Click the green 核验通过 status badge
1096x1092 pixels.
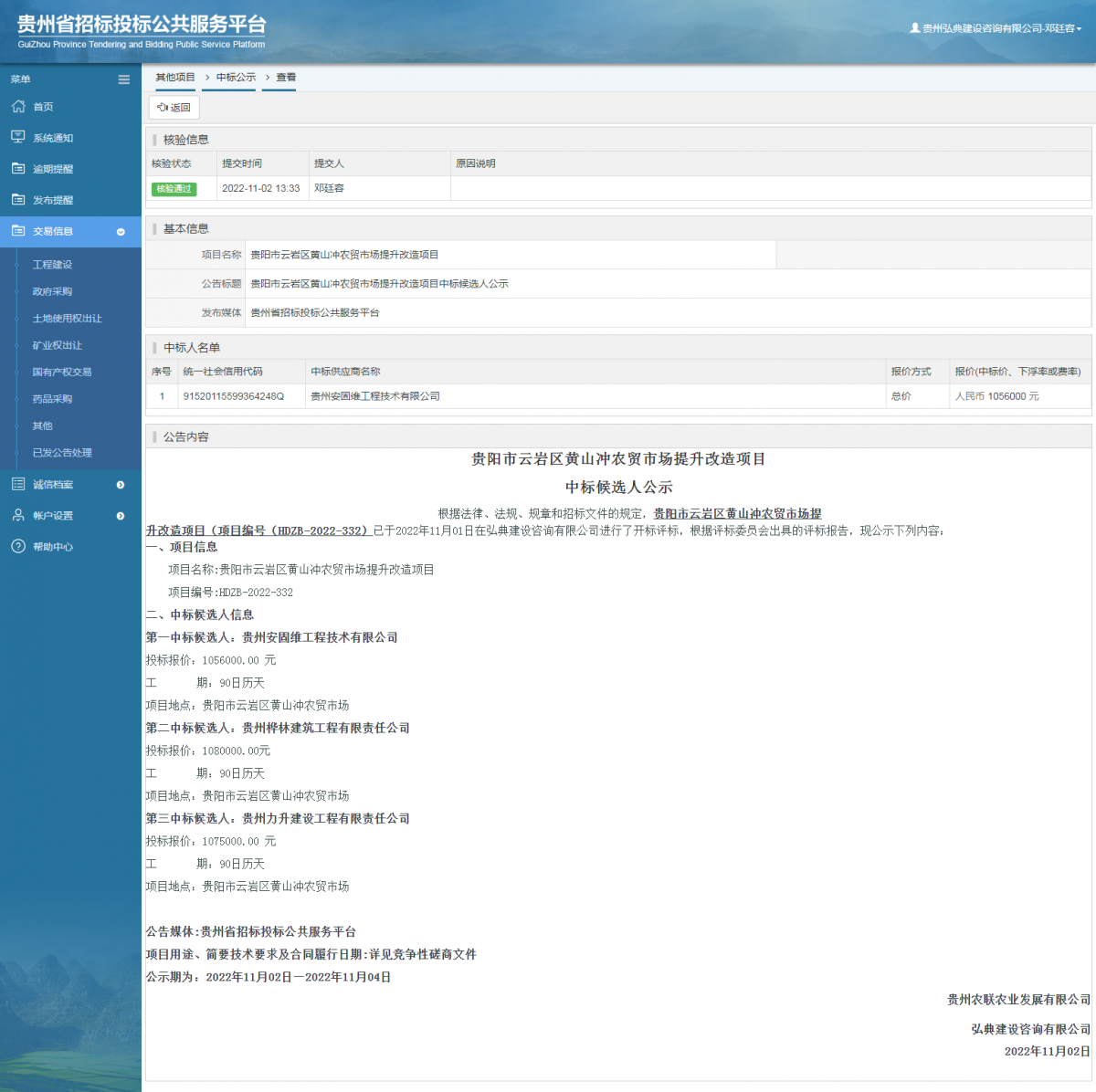pos(174,189)
